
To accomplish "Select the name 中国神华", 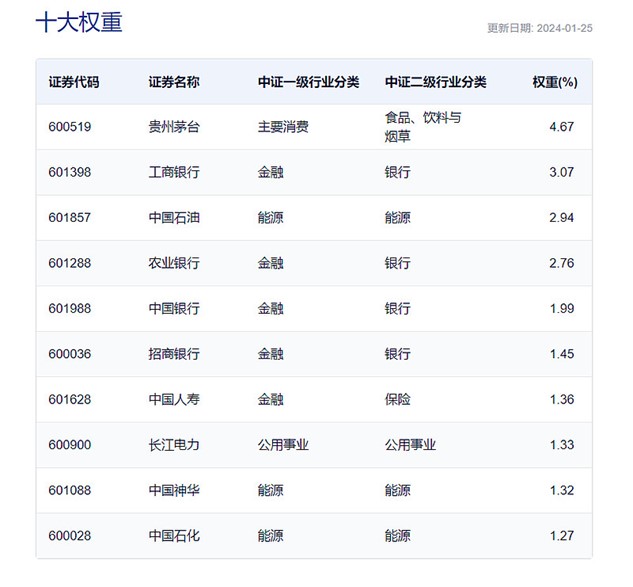I will pos(174,491).
